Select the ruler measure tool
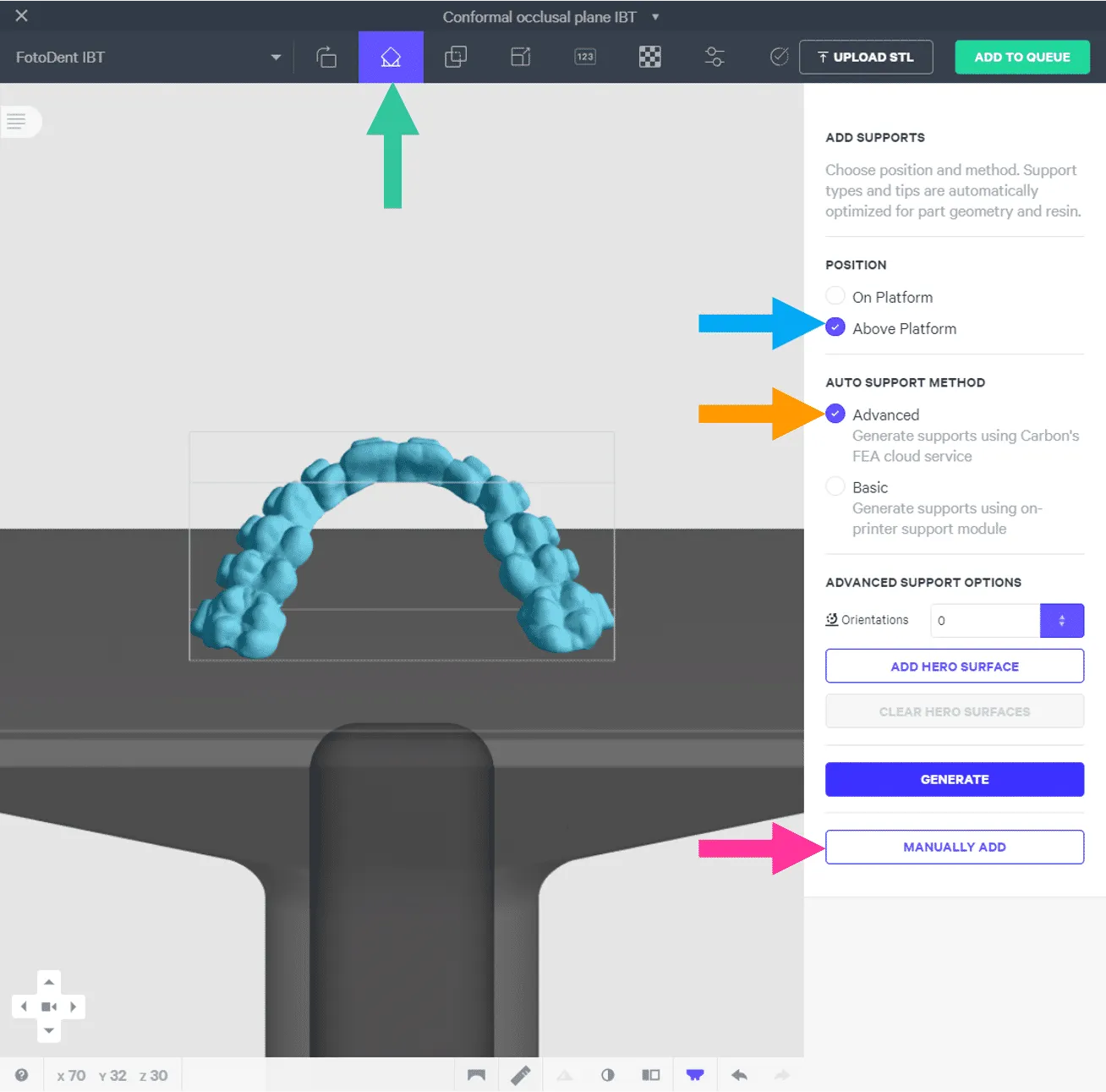 pyautogui.click(x=521, y=1075)
